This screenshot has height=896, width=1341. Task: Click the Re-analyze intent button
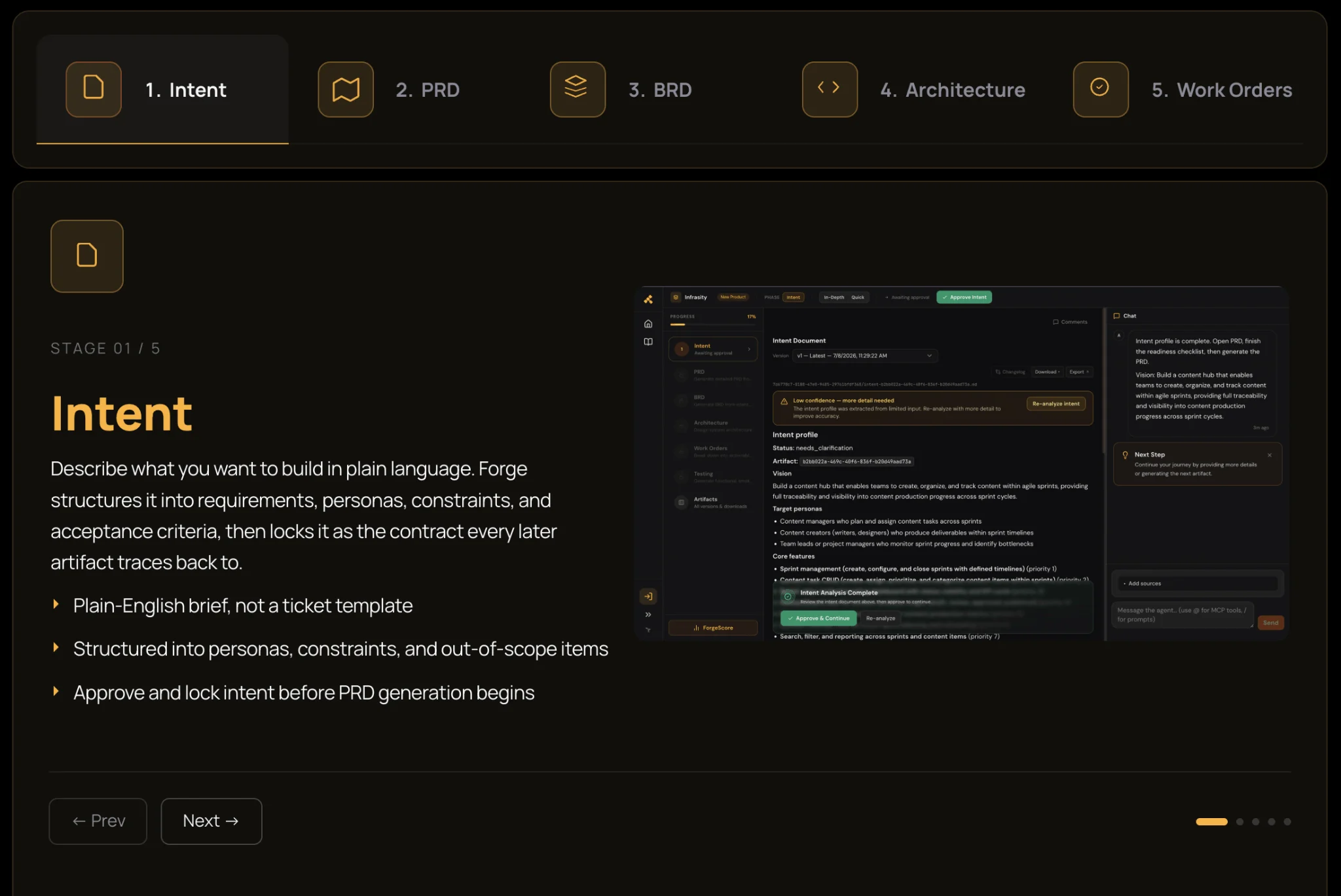click(1056, 404)
